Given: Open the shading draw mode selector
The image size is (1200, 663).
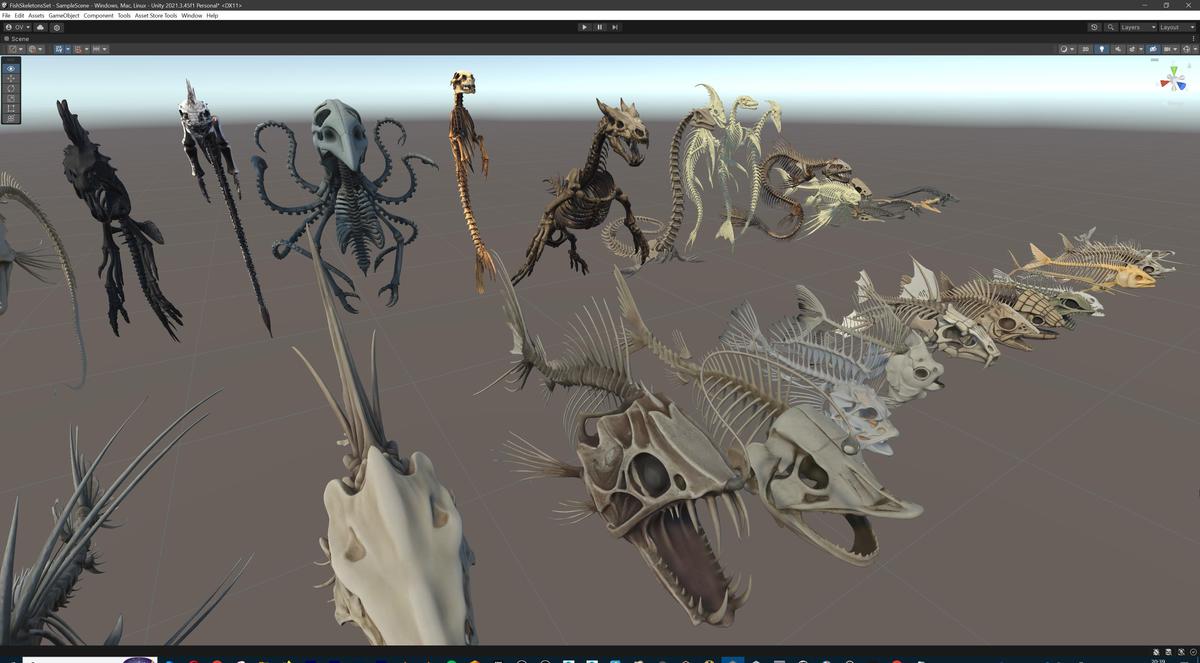Looking at the screenshot, I should (x=1064, y=48).
